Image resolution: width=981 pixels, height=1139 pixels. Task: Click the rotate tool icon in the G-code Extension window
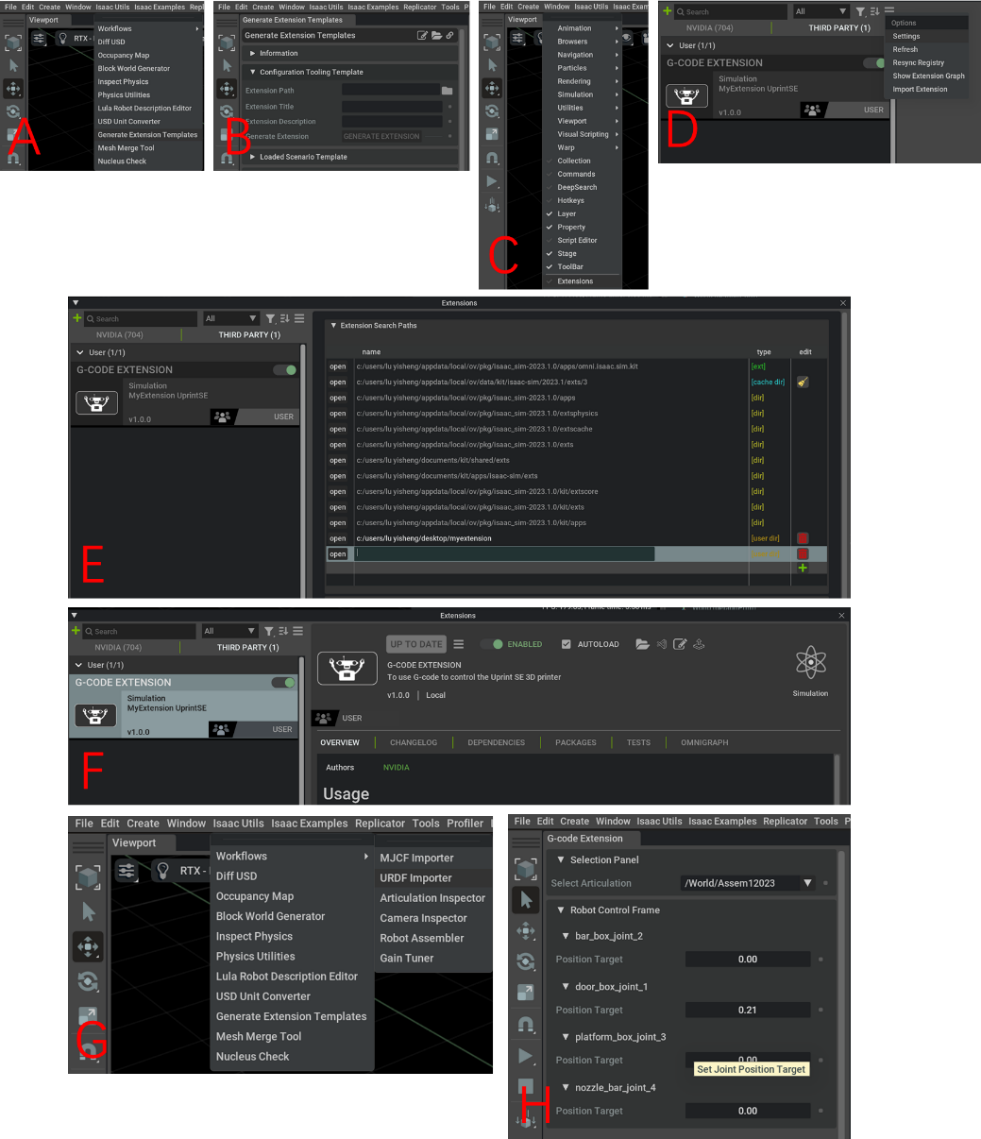[525, 962]
